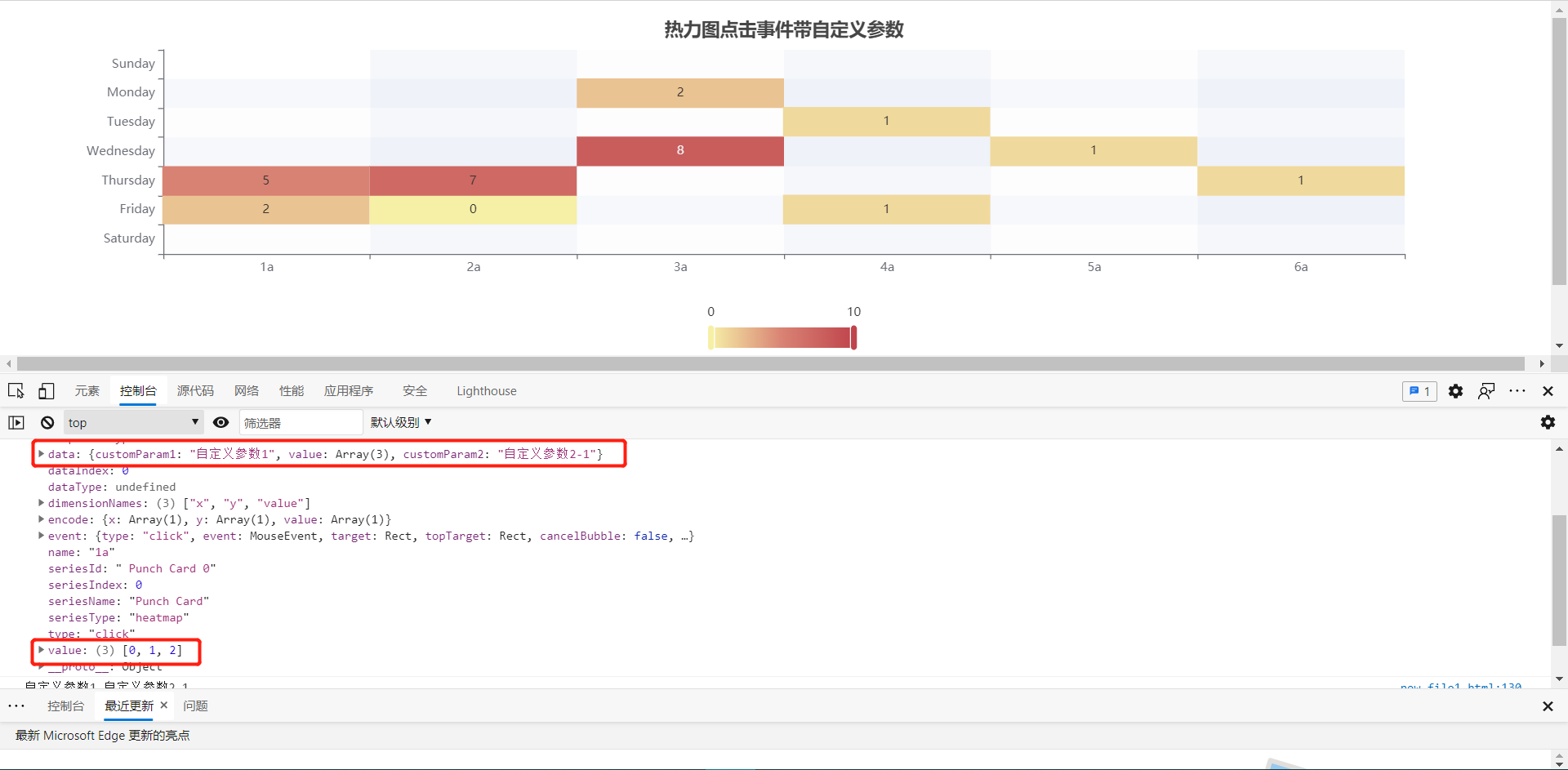Select the heatmap color gradient bar
This screenshot has height=770, width=1568.
782,336
